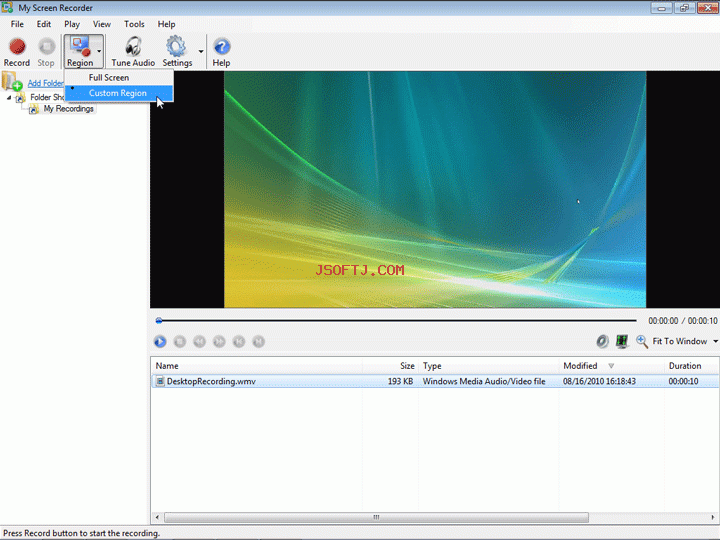This screenshot has height=540, width=720.
Task: Click the 08/16/2010 16:18:43 modified cell
Action: click(599, 381)
